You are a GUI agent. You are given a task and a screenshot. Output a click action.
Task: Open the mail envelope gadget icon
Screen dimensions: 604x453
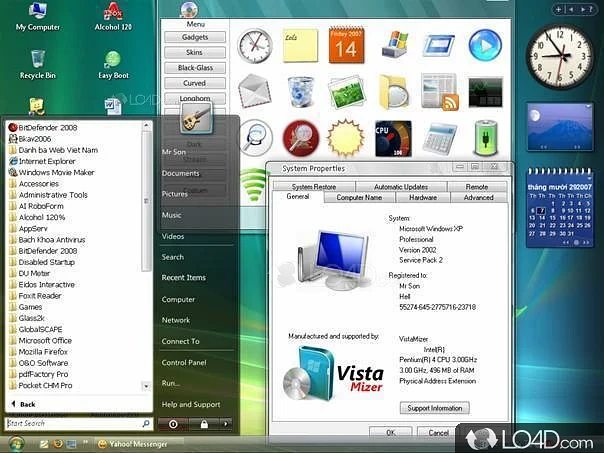pyautogui.click(x=254, y=91)
